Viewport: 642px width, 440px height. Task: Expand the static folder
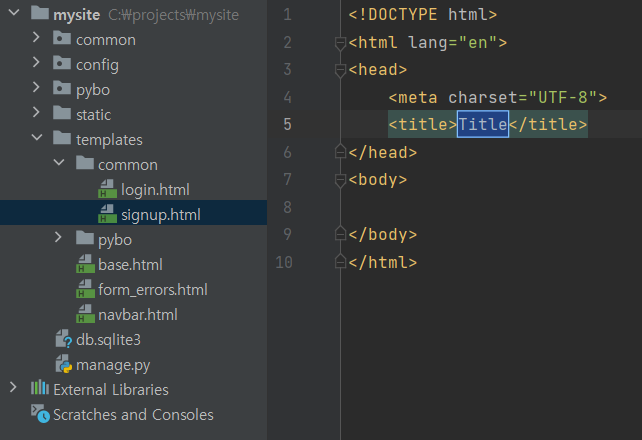[36, 113]
